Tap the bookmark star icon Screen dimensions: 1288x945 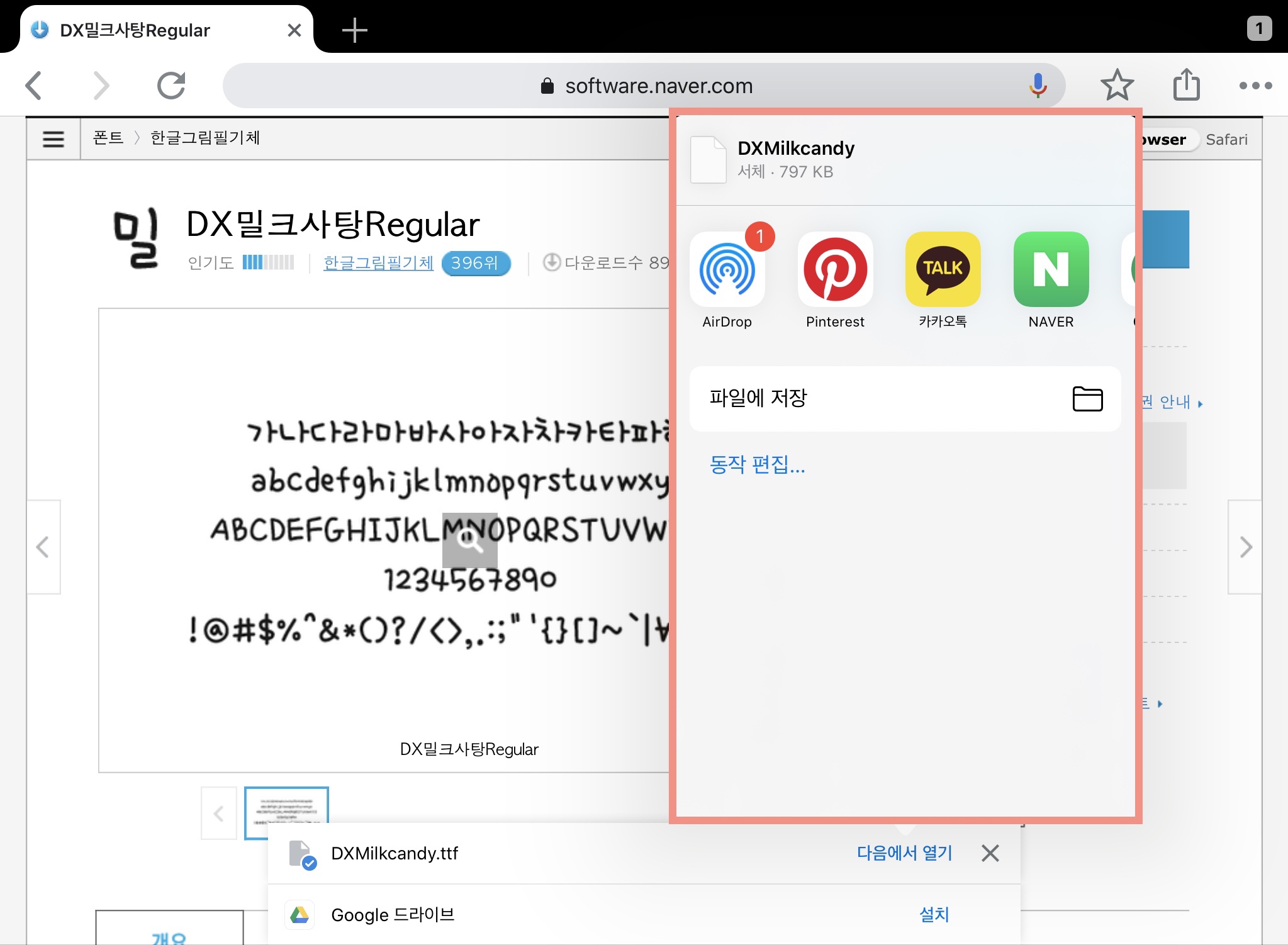point(1117,86)
